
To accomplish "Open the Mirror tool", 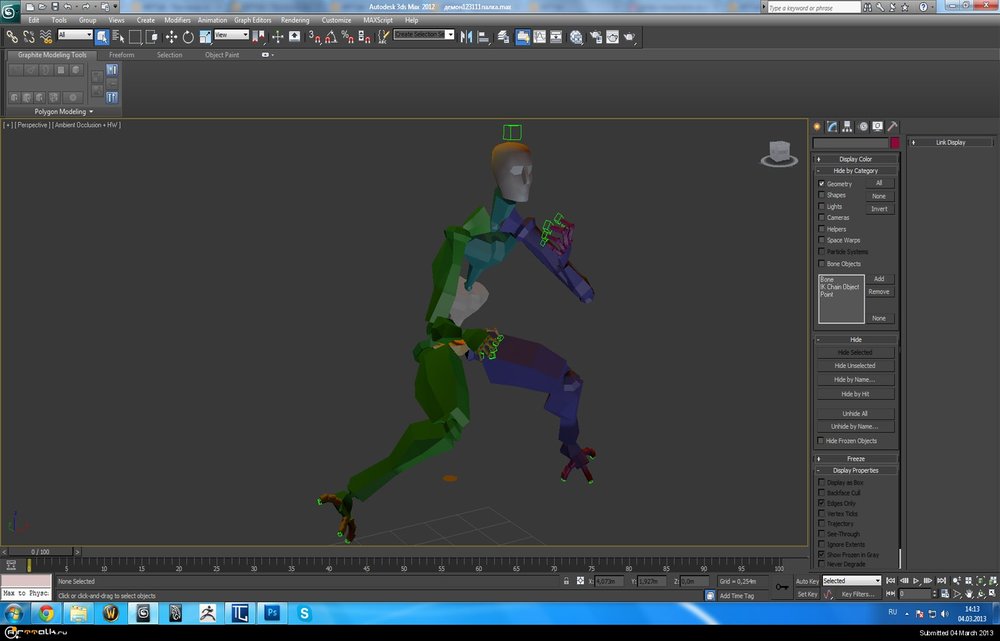I will coord(466,36).
